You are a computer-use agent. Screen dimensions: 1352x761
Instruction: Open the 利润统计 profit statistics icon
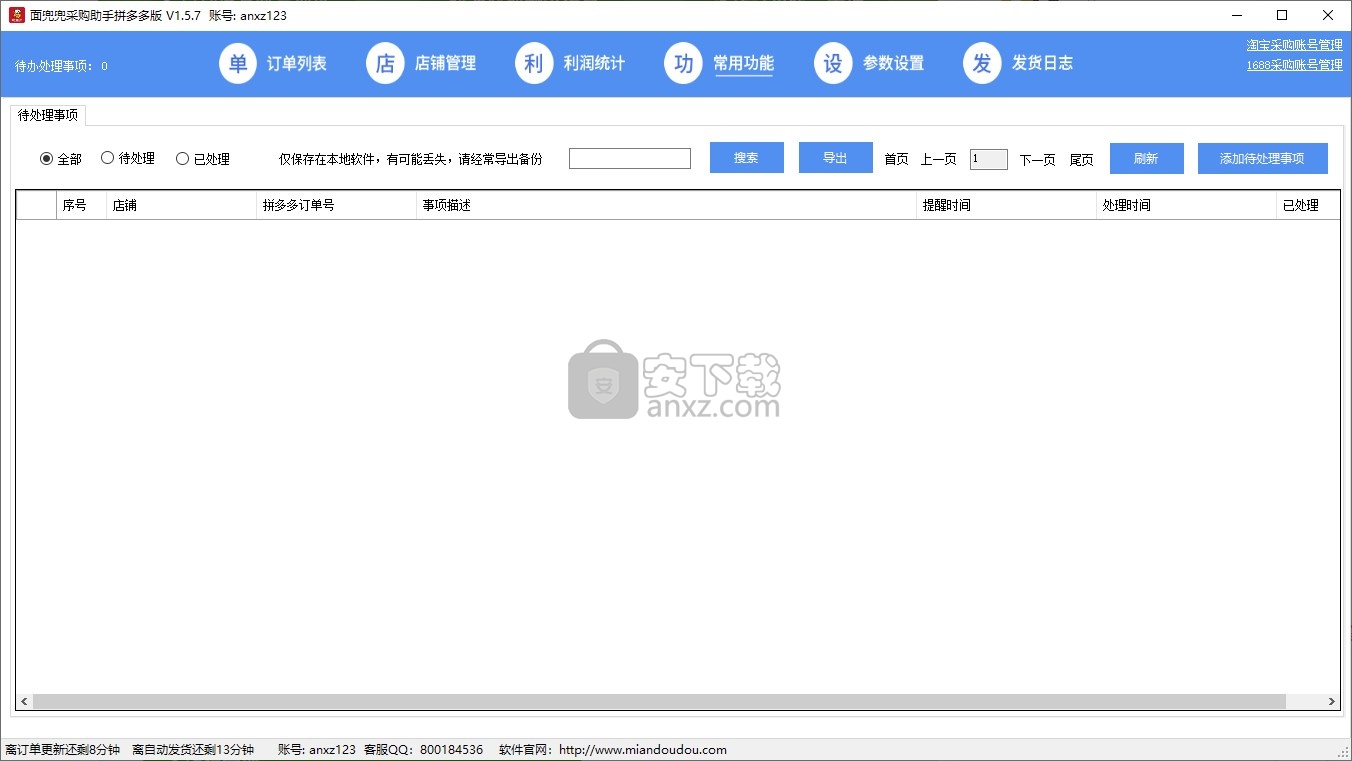[x=534, y=64]
